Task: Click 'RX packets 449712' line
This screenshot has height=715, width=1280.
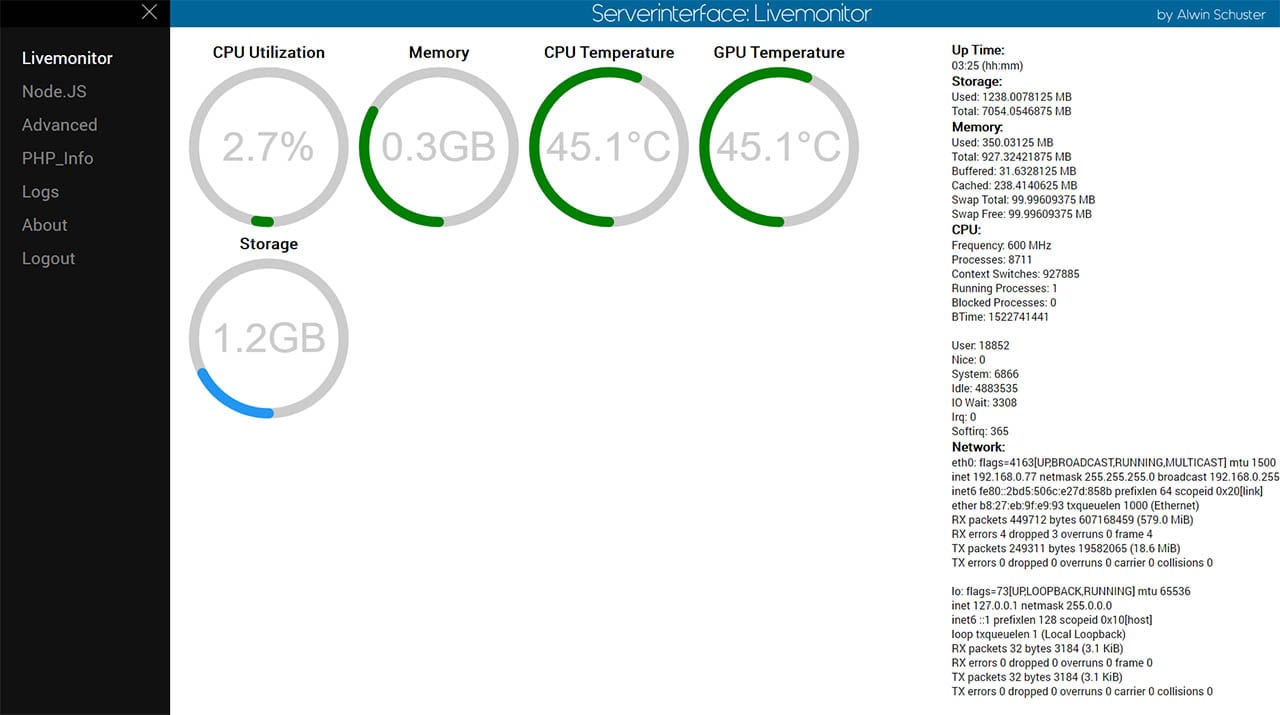Action: pos(1072,520)
